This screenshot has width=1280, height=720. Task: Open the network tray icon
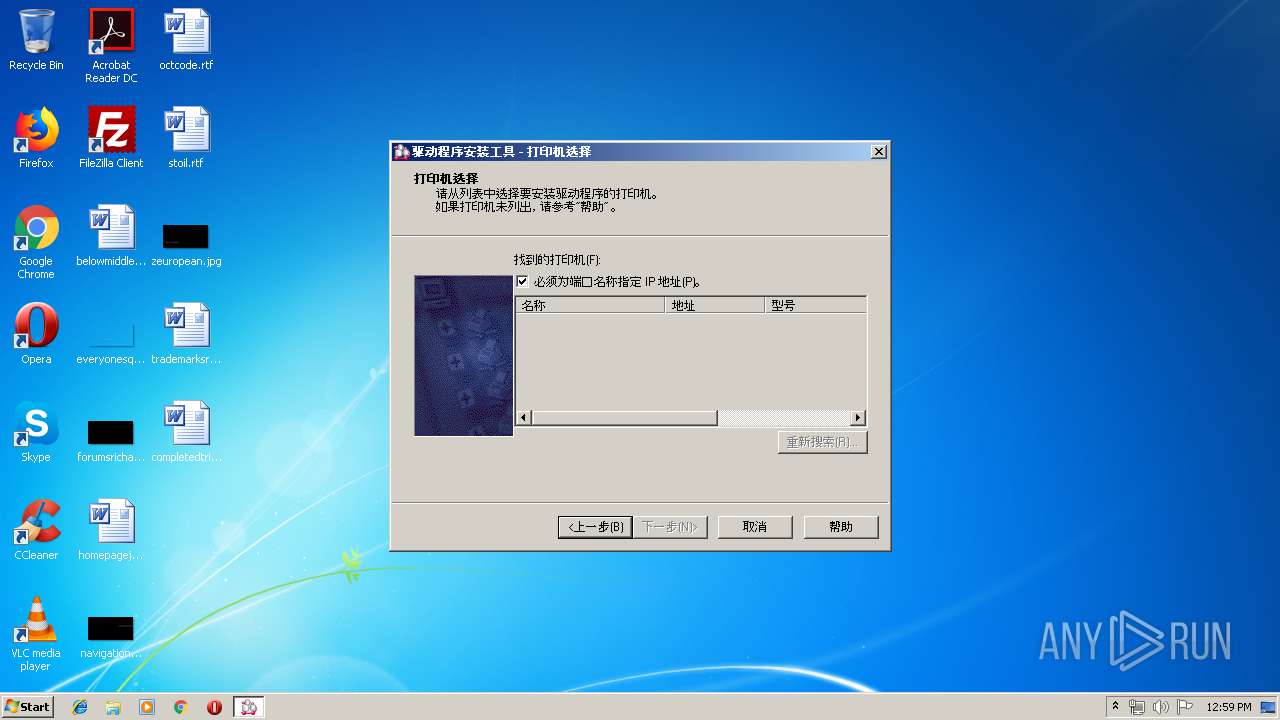pos(1137,707)
